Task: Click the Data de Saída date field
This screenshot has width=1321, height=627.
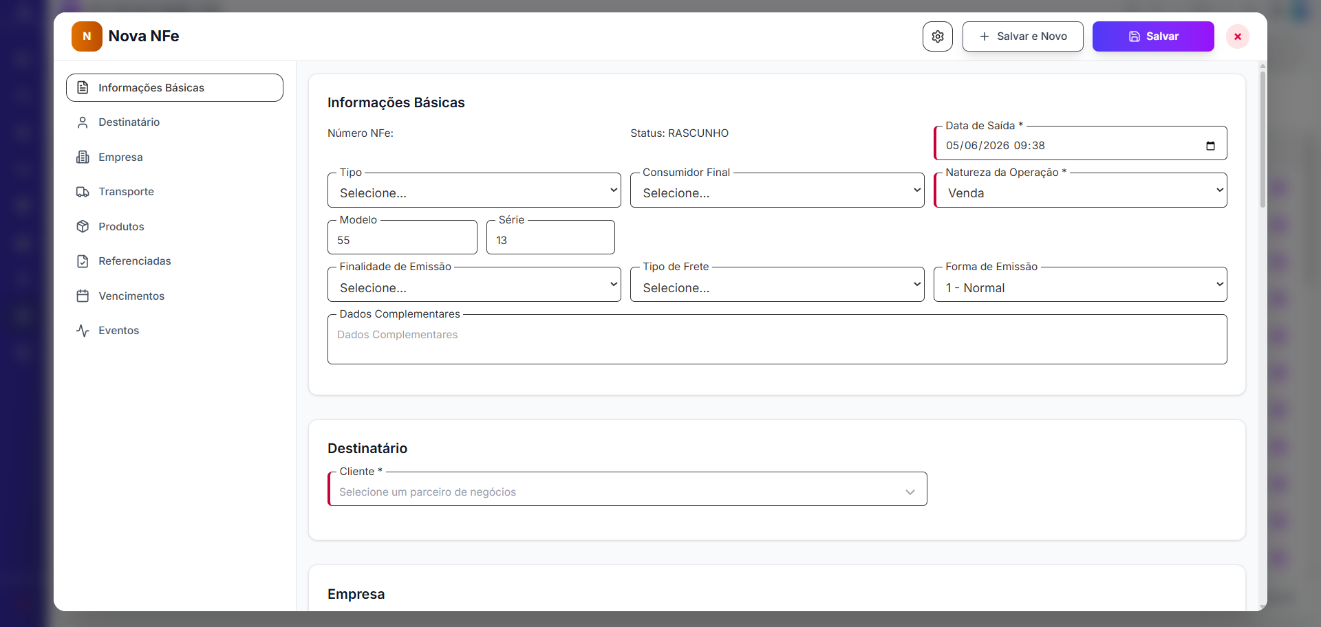Action: point(1081,144)
